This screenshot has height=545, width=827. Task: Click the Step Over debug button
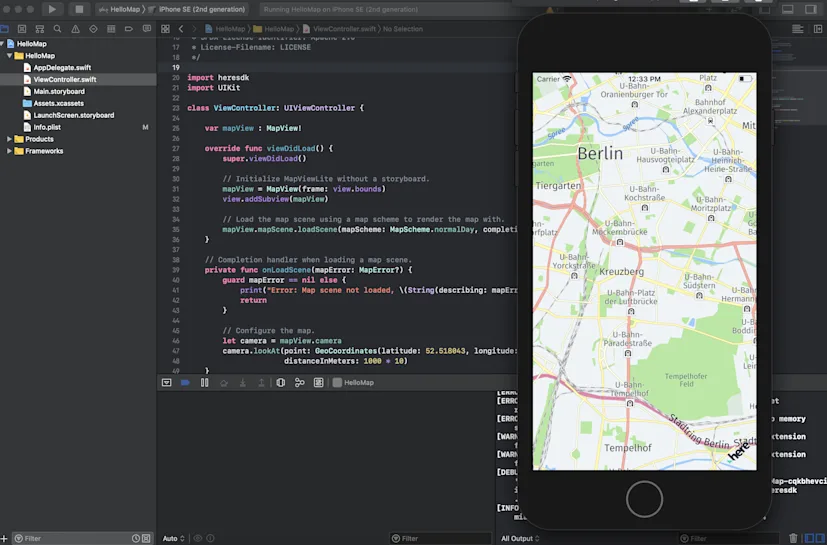pyautogui.click(x=224, y=383)
